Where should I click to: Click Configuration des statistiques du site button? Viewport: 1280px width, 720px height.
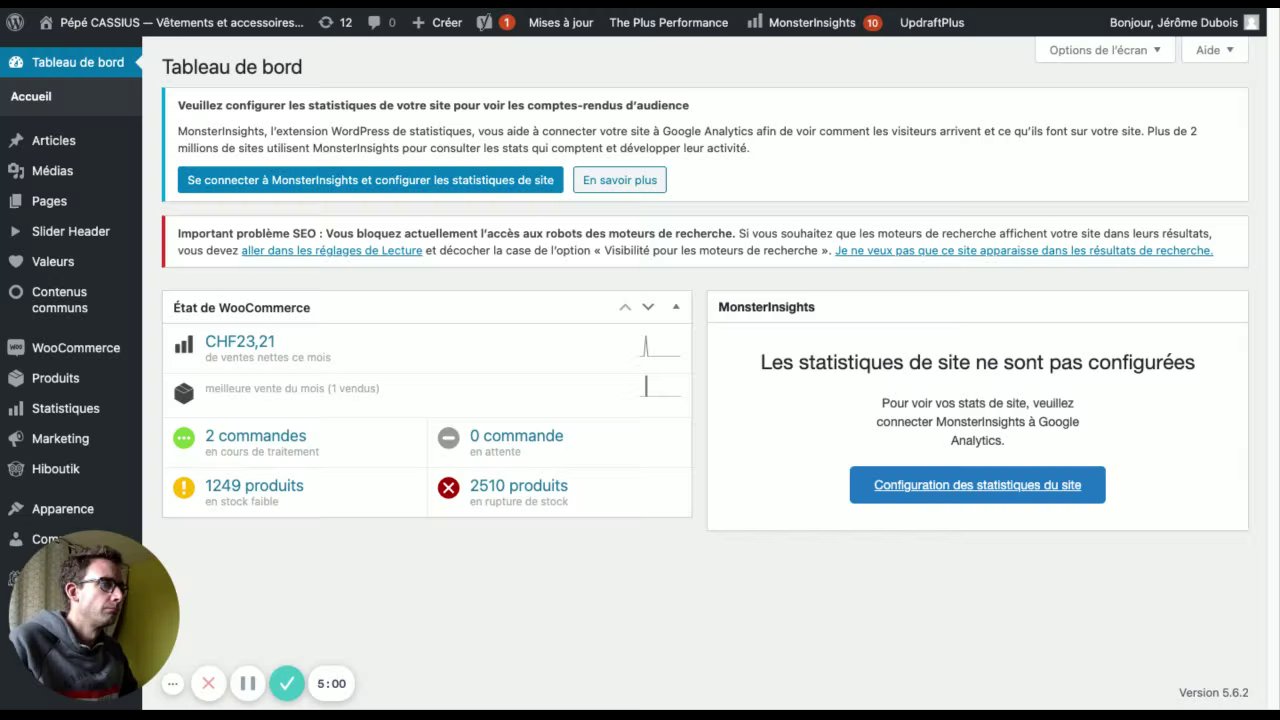[977, 485]
